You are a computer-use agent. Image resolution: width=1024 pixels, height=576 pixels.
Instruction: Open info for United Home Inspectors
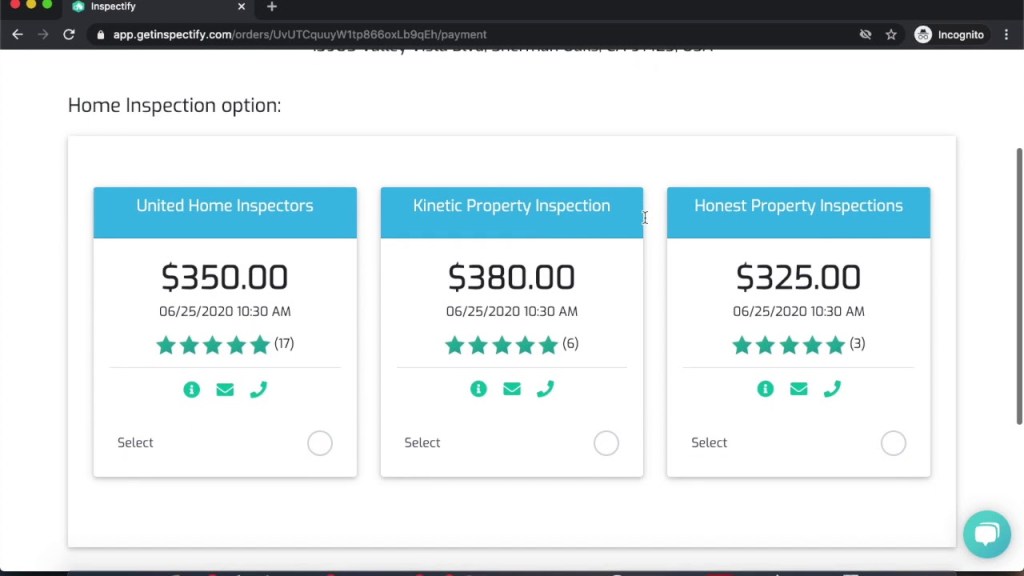point(191,390)
